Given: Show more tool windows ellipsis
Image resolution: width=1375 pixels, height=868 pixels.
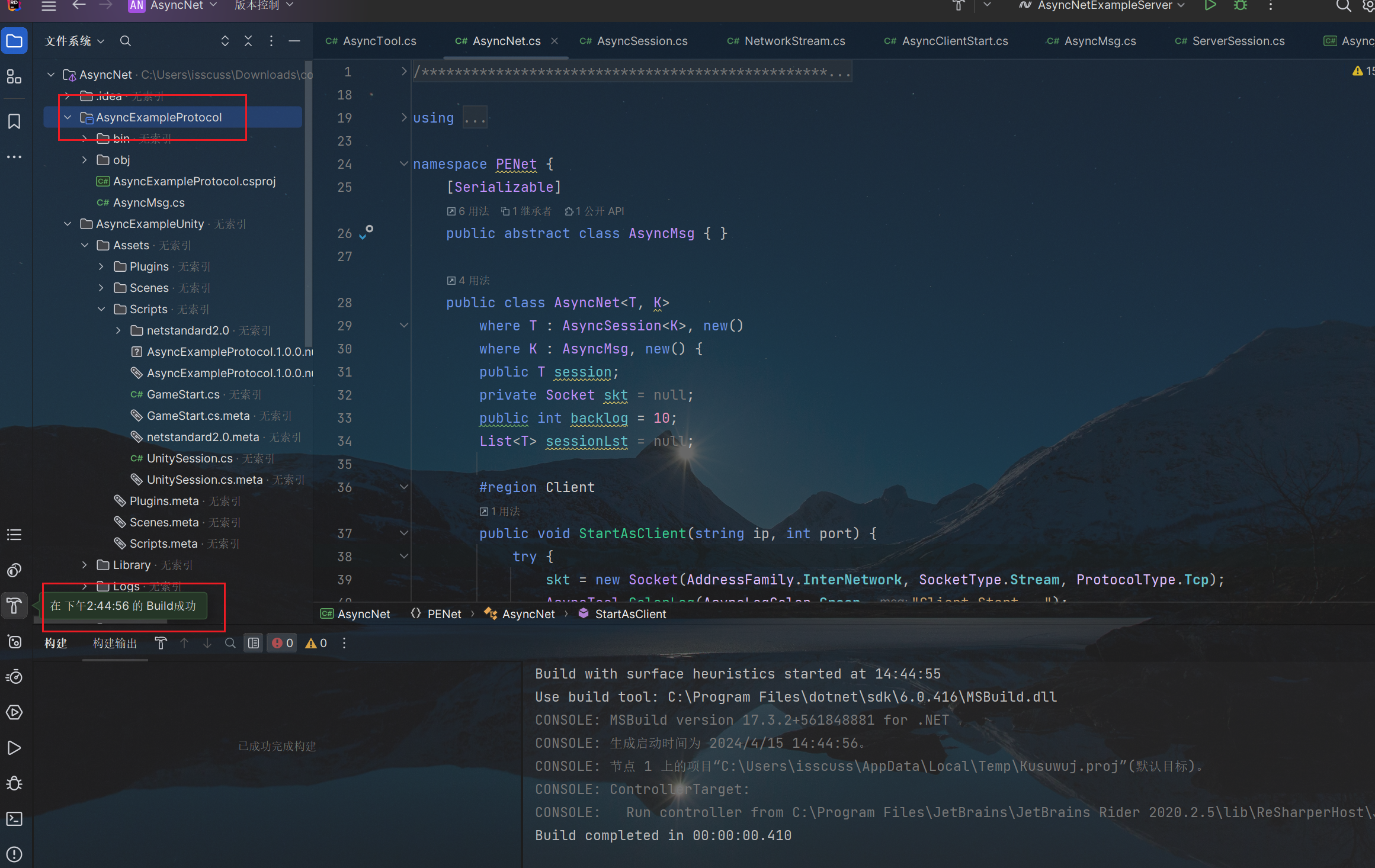Looking at the screenshot, I should click(14, 157).
